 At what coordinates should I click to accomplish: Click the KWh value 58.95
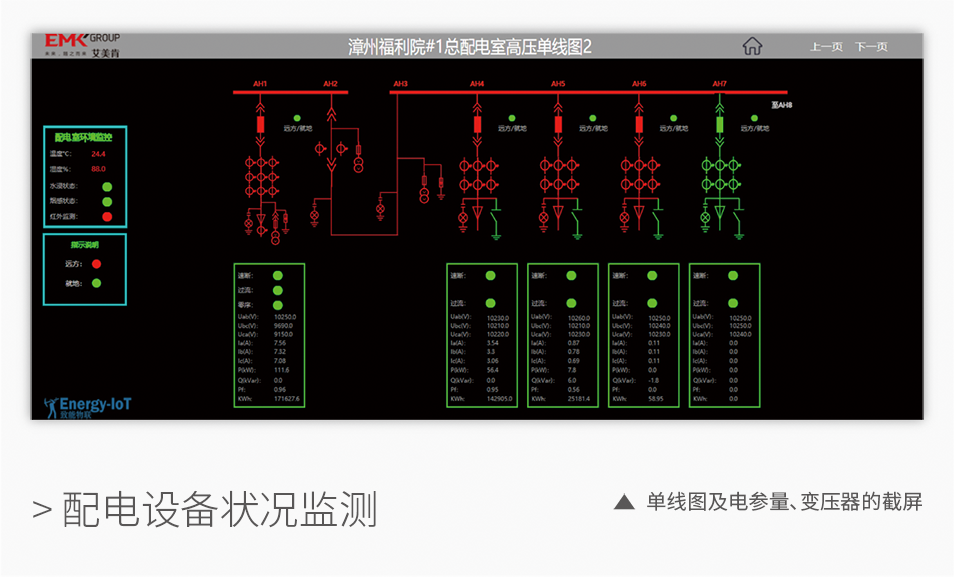(x=656, y=399)
